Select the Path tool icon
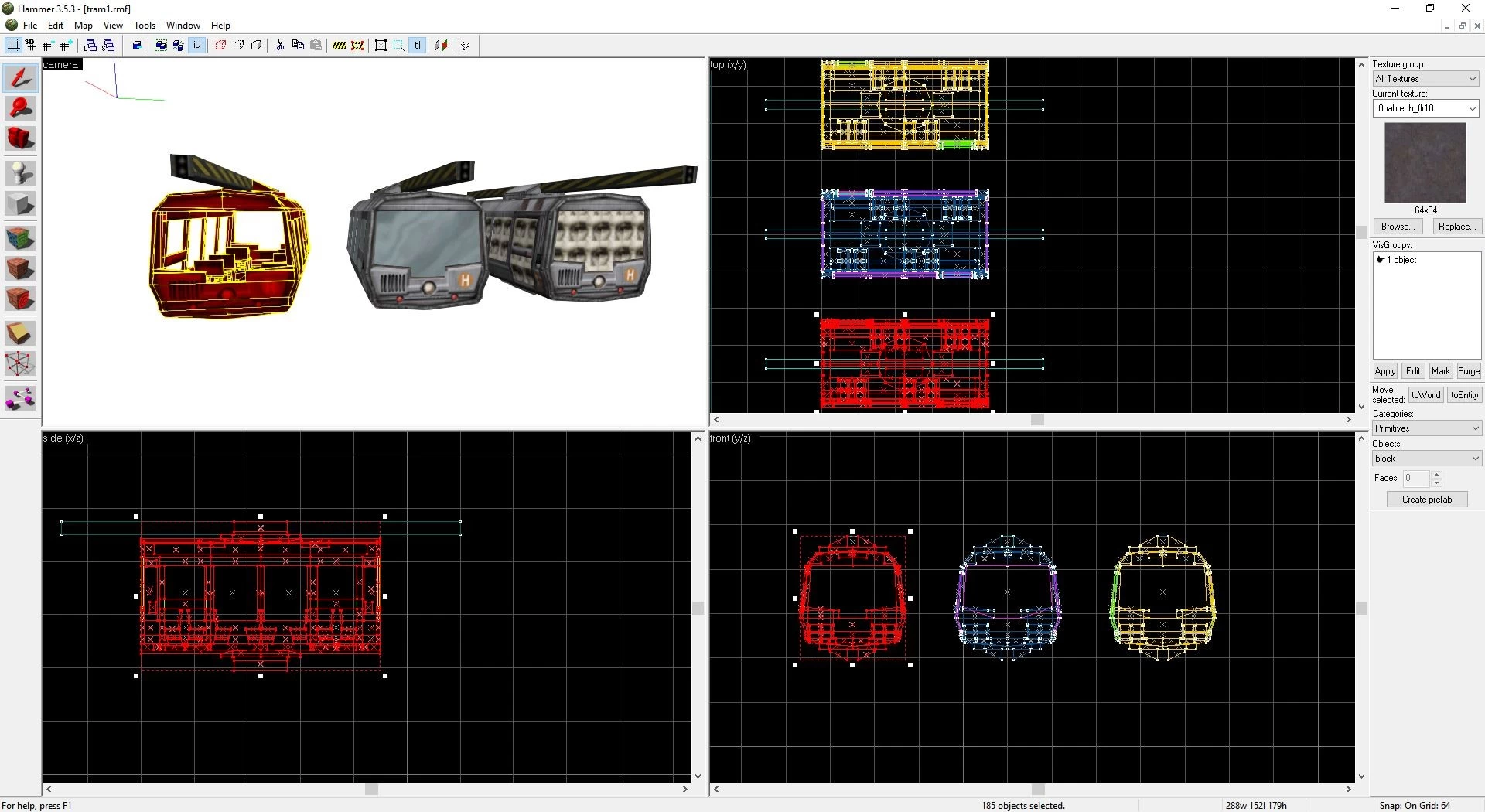 pyautogui.click(x=20, y=397)
